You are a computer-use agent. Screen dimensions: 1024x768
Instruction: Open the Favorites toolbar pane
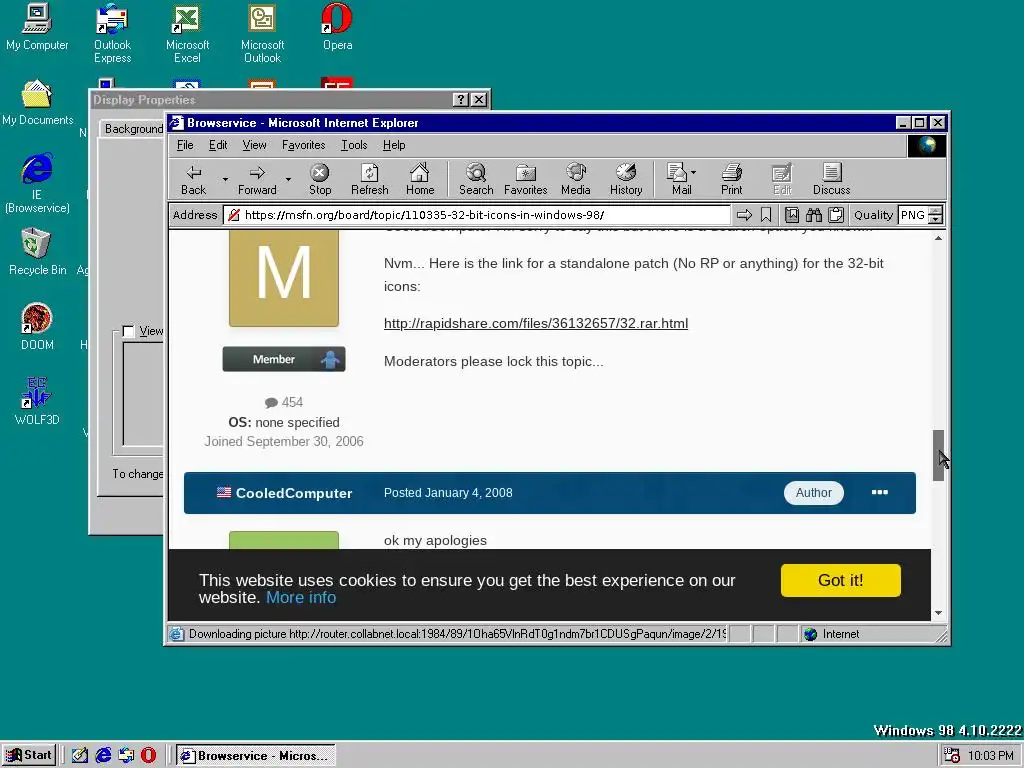526,180
